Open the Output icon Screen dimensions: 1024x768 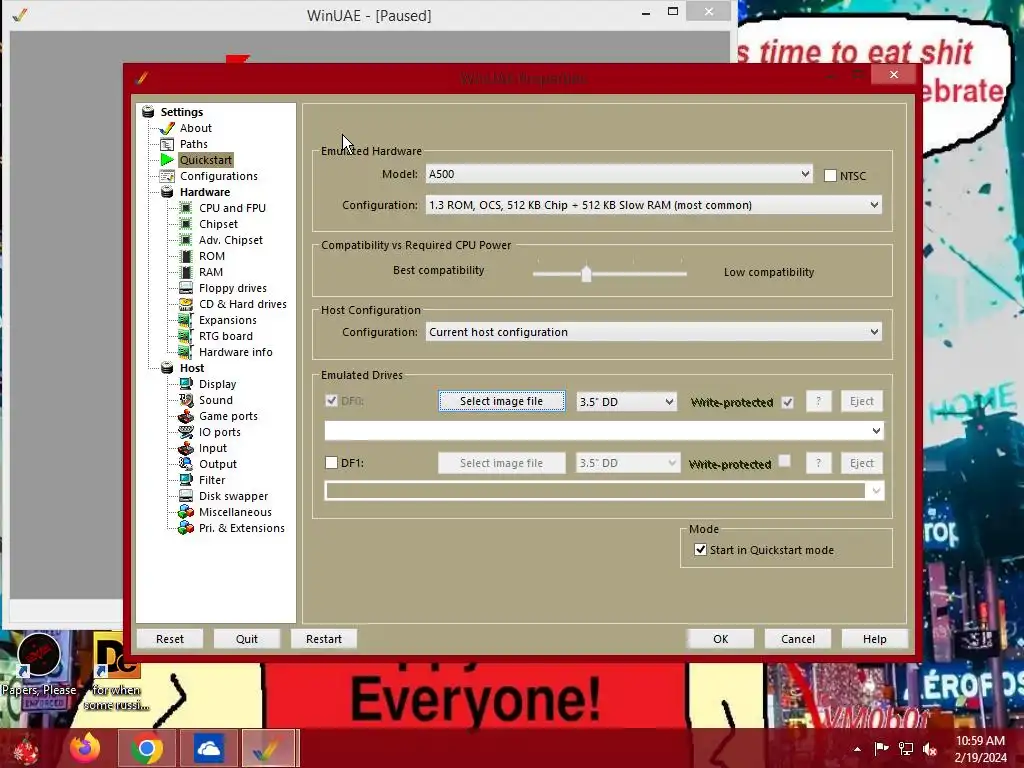point(186,464)
